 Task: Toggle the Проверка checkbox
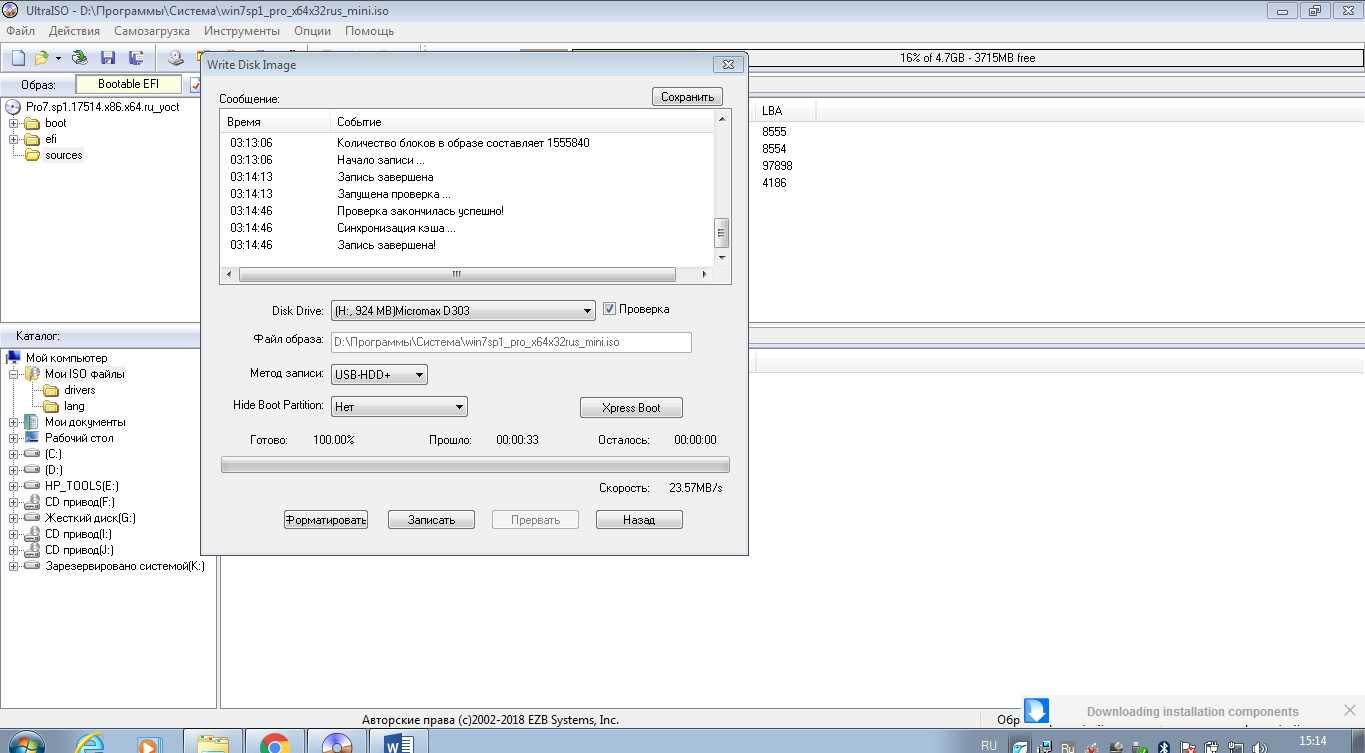[x=609, y=309]
